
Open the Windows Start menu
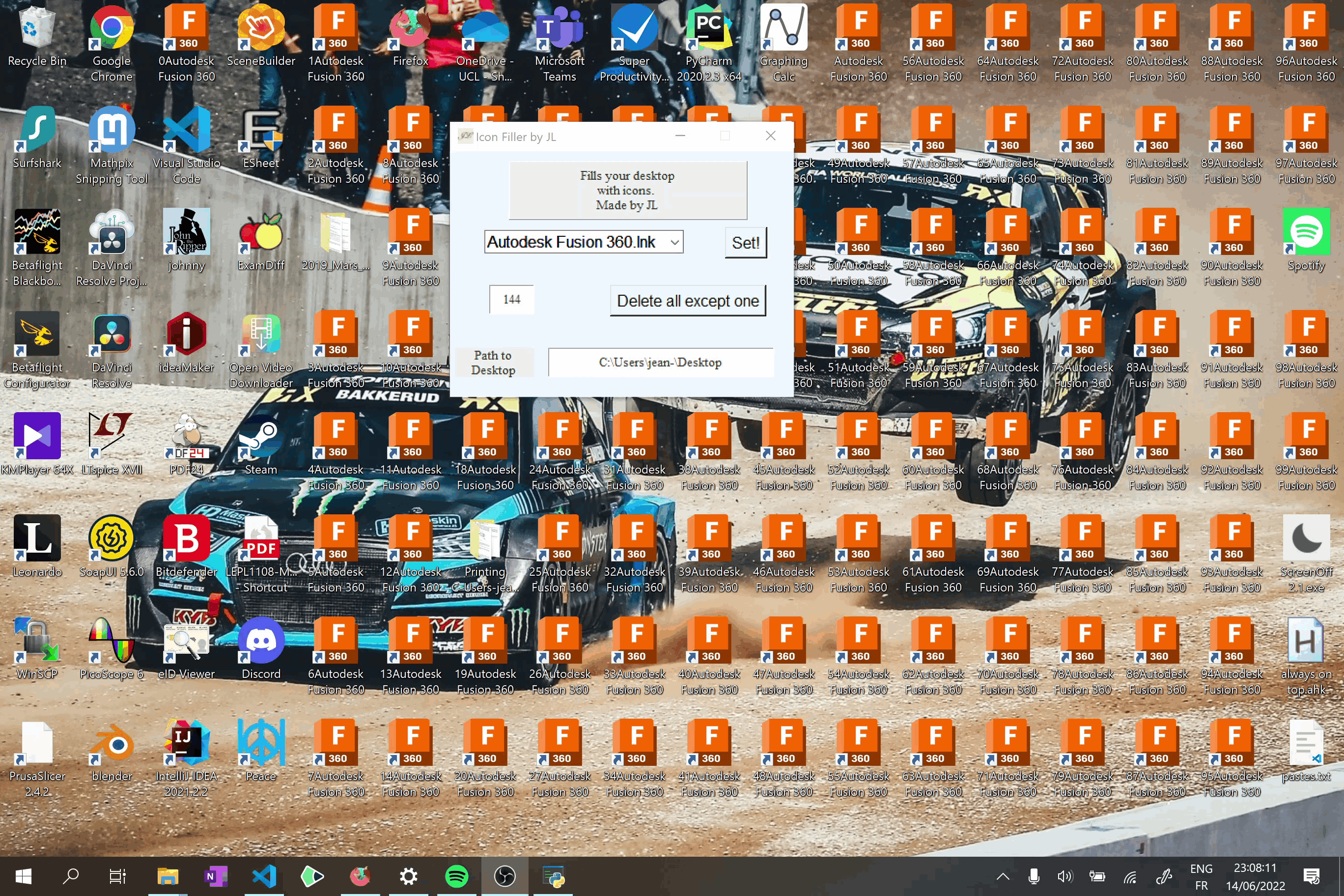[x=24, y=876]
